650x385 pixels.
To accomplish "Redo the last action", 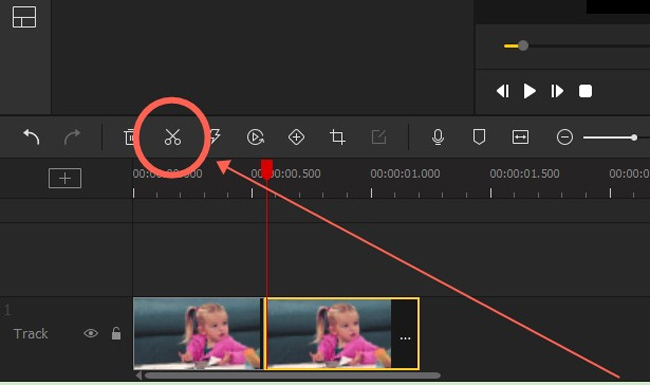I will 72,137.
